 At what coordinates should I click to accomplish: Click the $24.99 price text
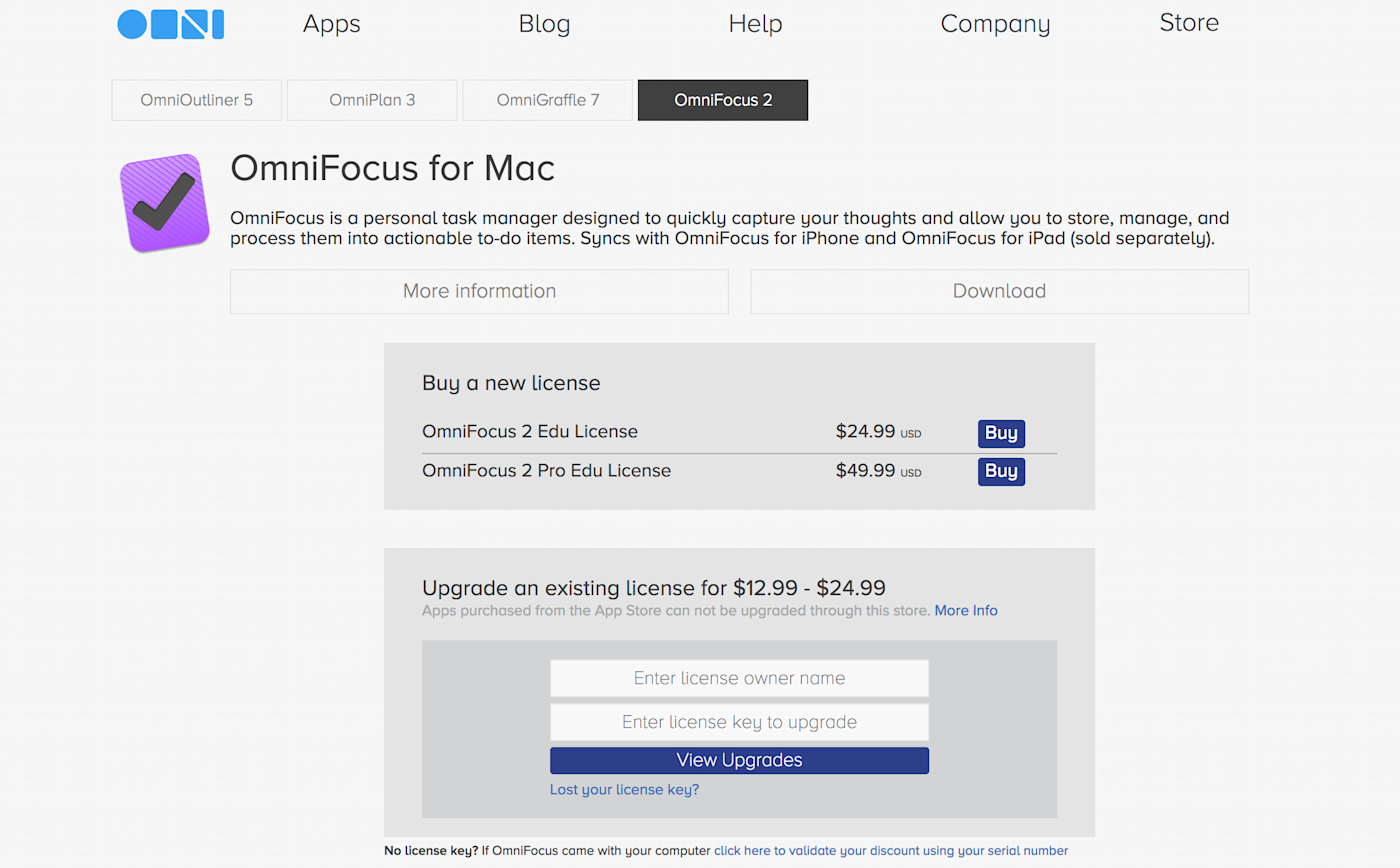click(865, 432)
